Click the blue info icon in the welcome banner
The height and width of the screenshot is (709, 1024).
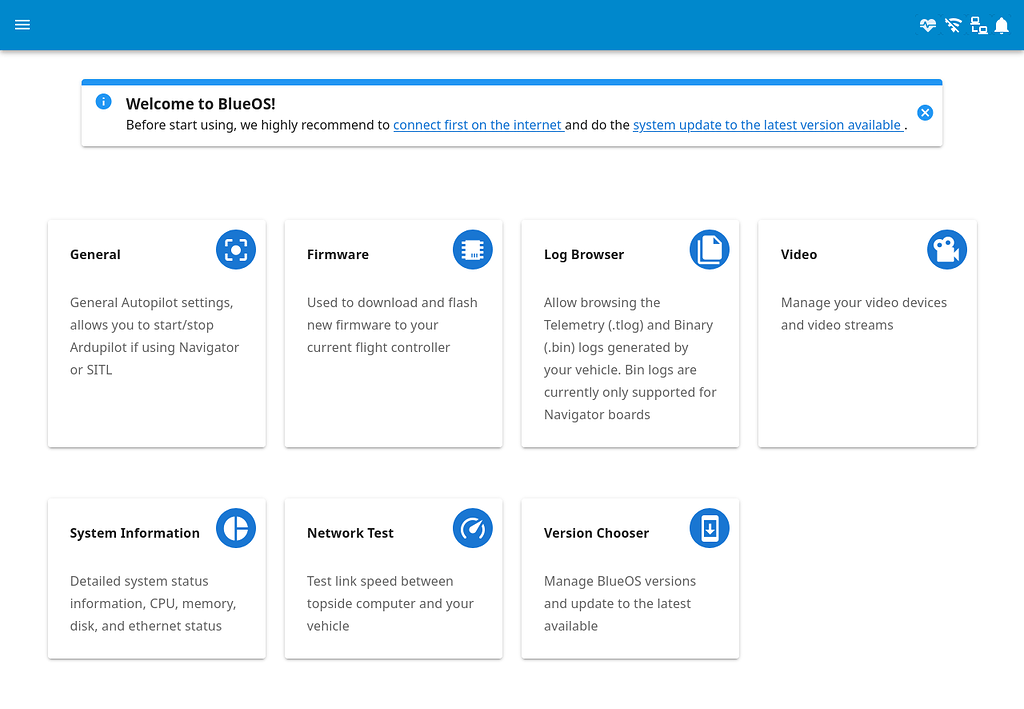click(x=103, y=101)
